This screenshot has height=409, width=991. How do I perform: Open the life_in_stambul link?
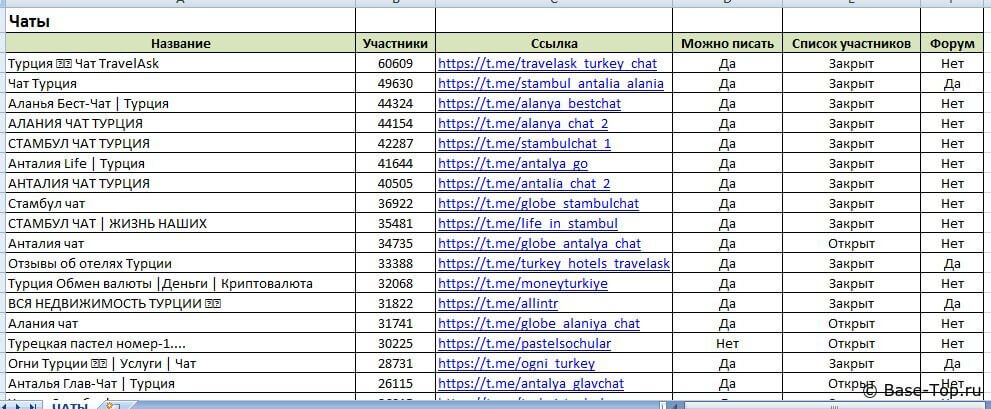coord(527,224)
